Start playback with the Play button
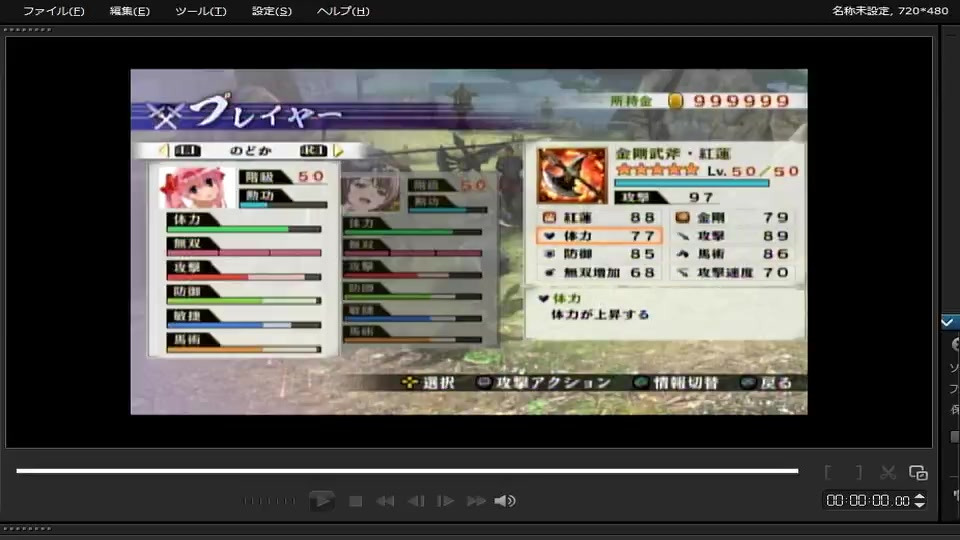Viewport: 960px width, 540px height. tap(321, 501)
